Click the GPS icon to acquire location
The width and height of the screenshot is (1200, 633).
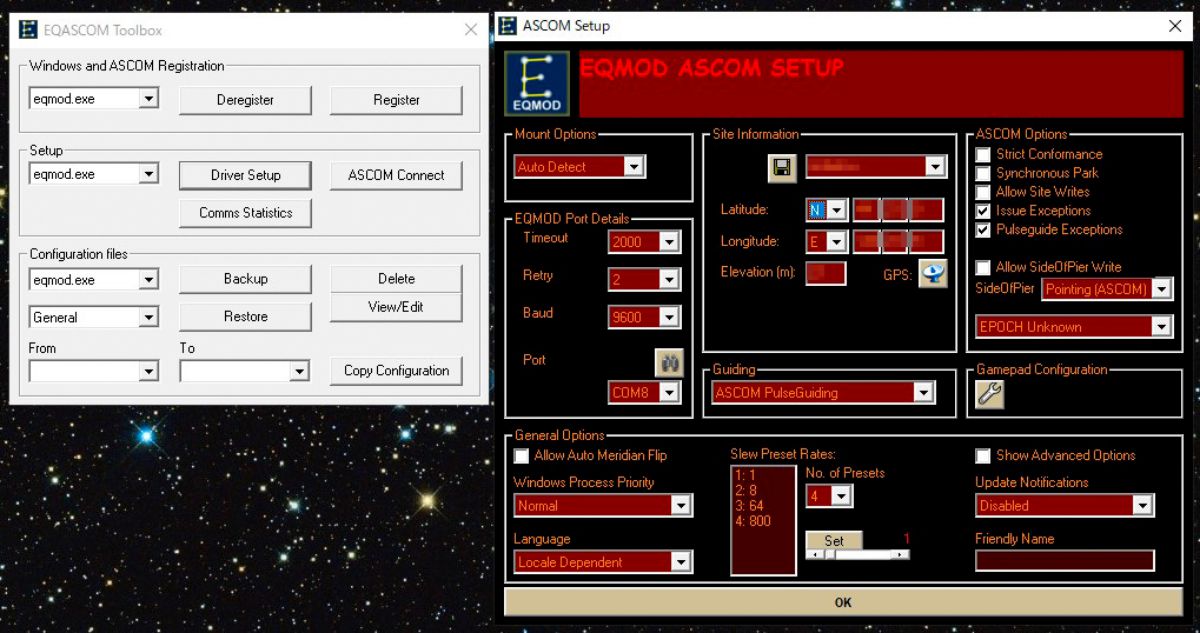(933, 273)
